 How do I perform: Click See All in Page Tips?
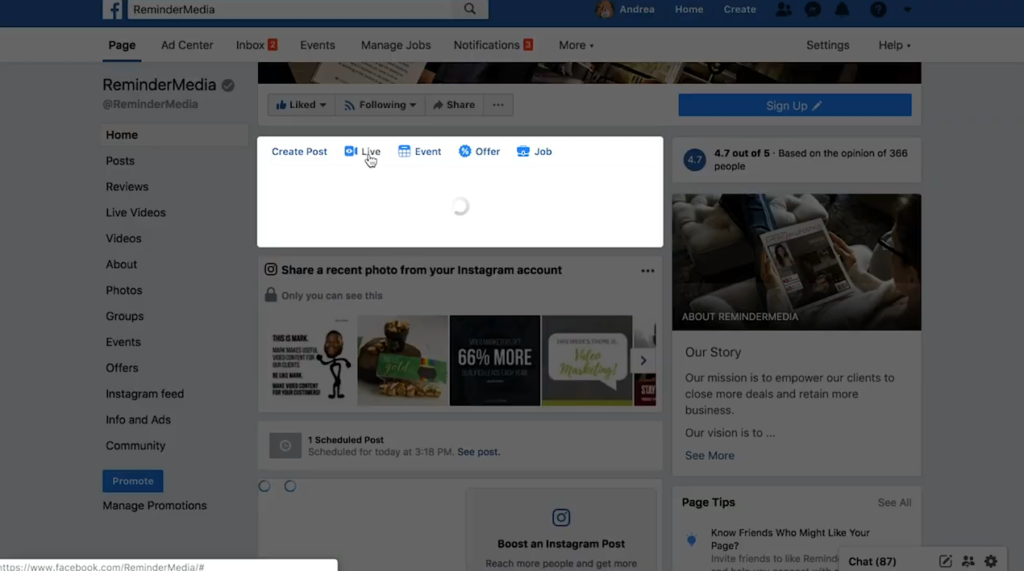tap(894, 502)
